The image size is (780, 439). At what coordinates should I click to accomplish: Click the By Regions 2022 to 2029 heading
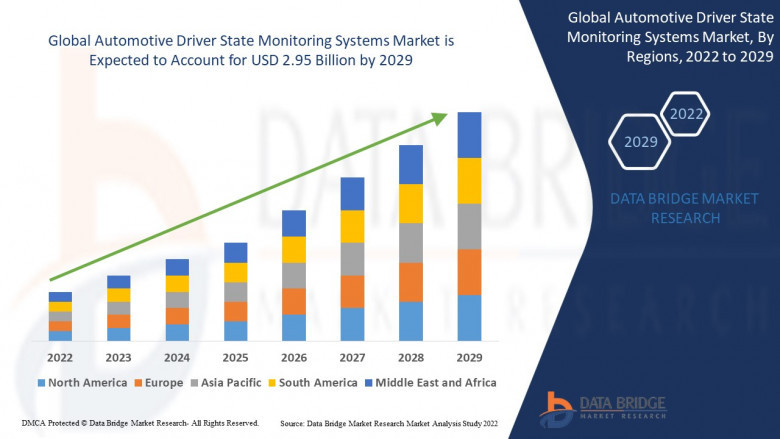click(x=670, y=38)
